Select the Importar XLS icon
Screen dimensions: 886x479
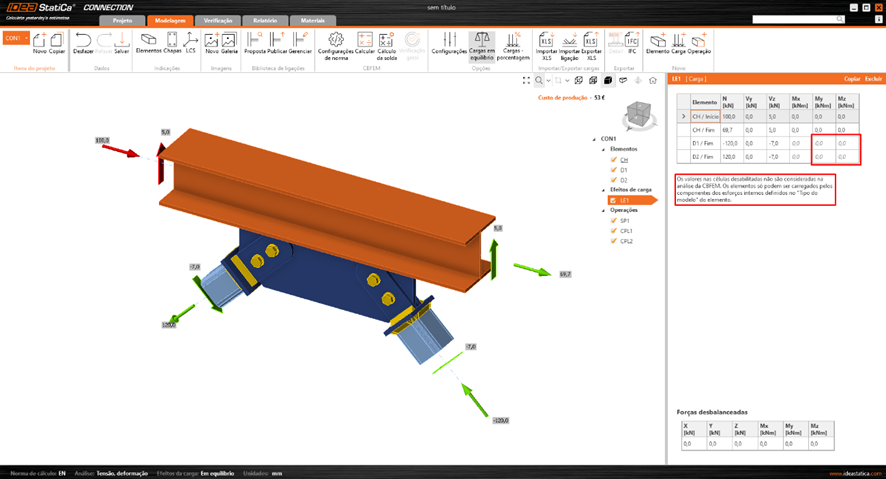546,43
